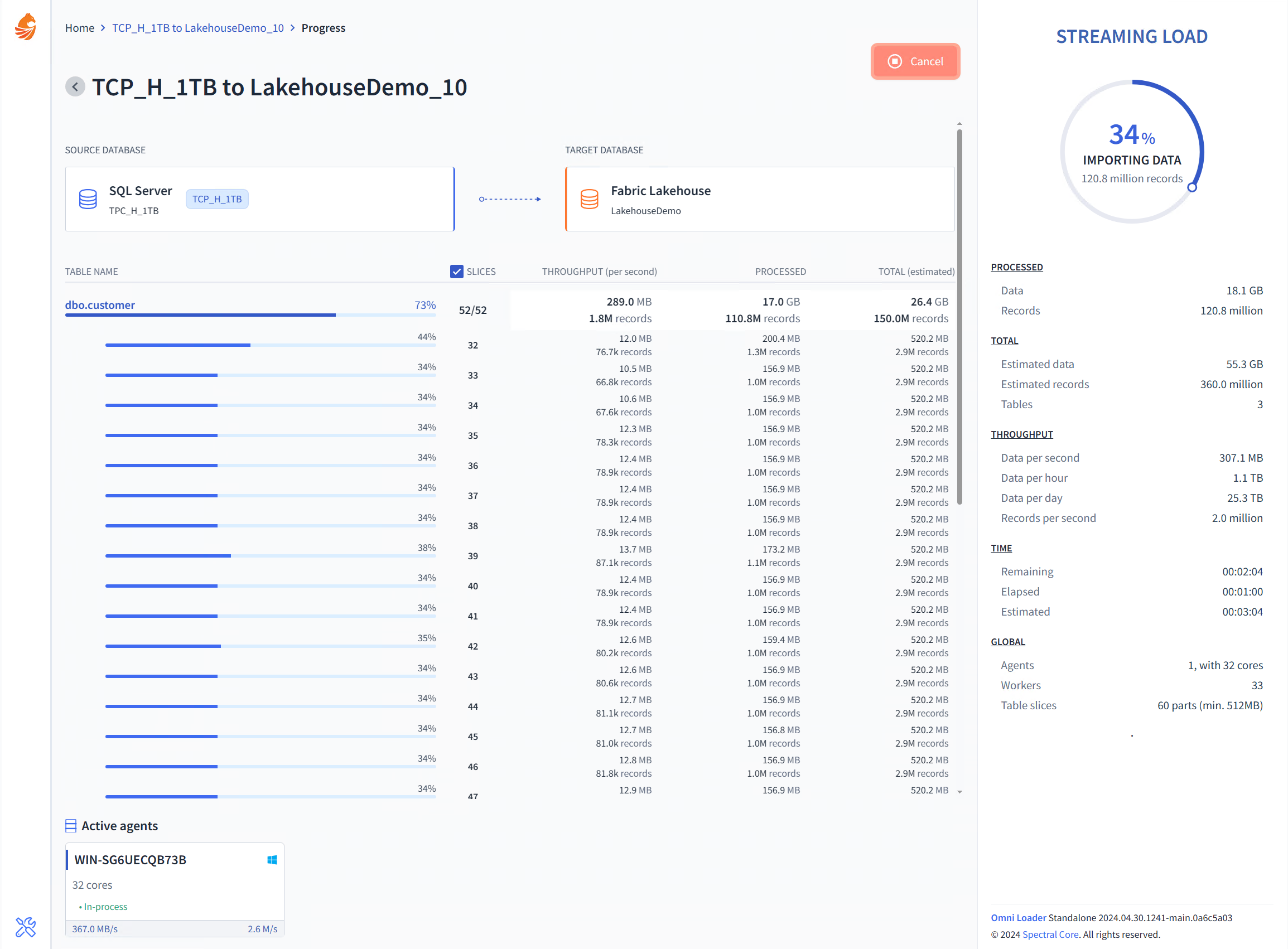The image size is (1288, 949).
Task: Click the Windows logo on agent card
Action: (x=272, y=859)
